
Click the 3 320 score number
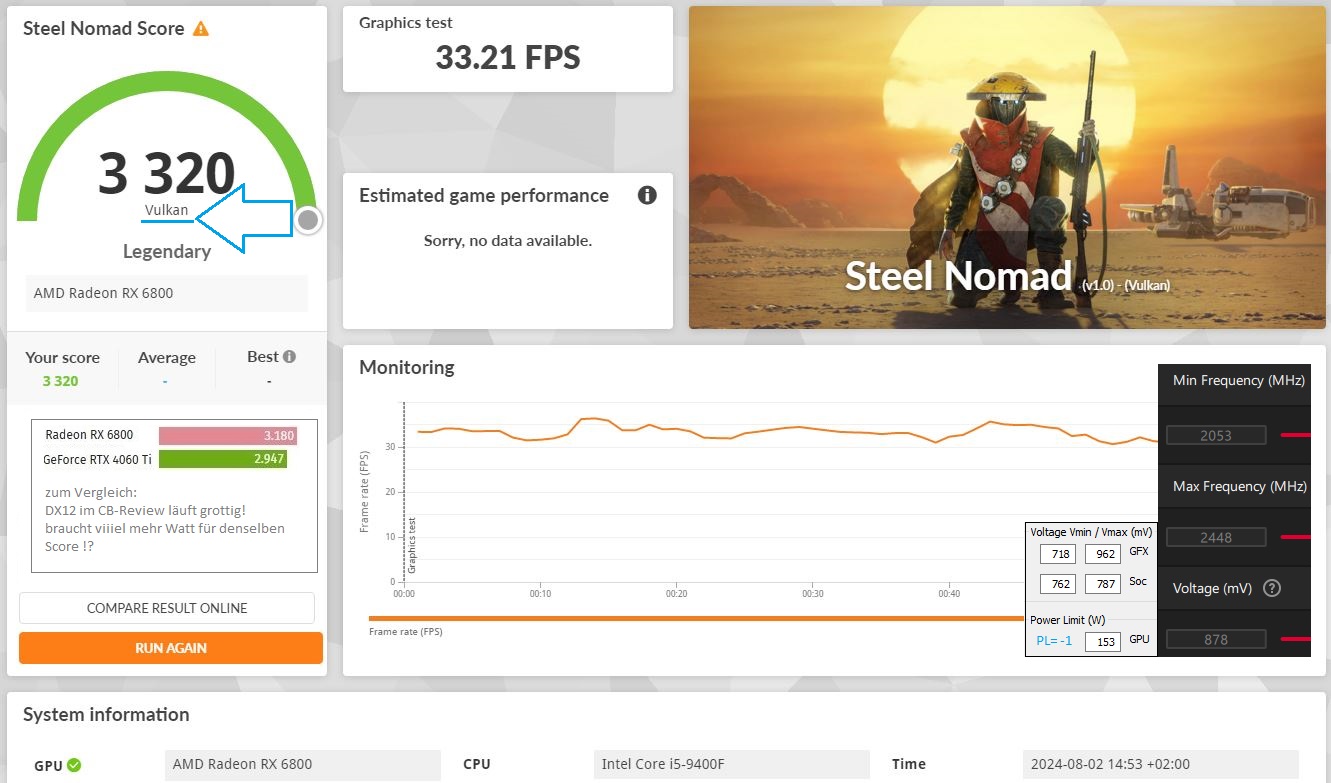166,173
